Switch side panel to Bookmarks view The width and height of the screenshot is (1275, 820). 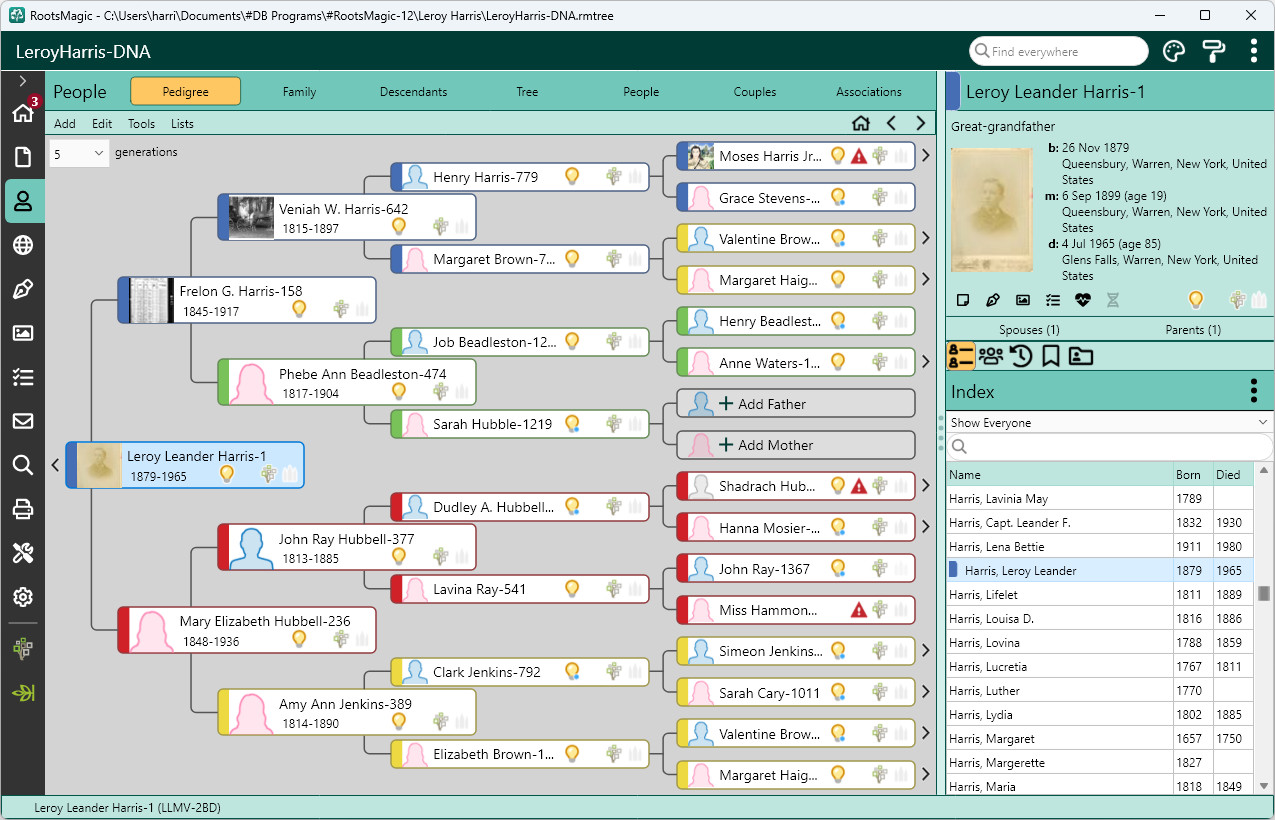pyautogui.click(x=1050, y=355)
